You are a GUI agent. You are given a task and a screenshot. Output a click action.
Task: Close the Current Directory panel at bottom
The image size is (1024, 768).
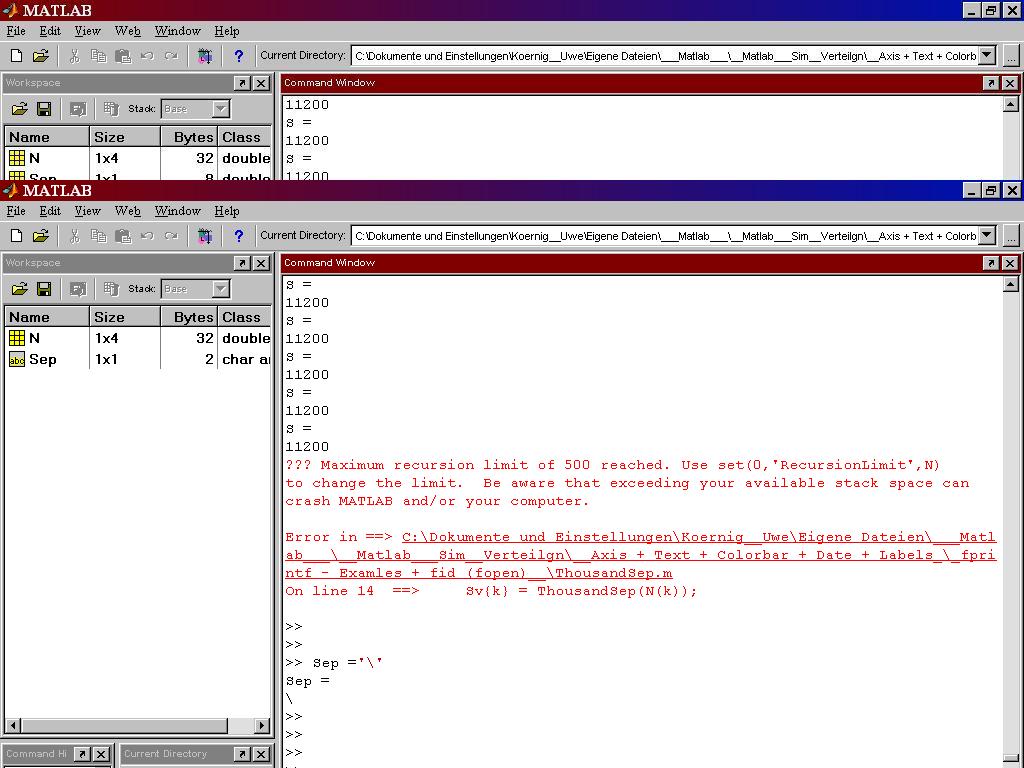(x=260, y=754)
